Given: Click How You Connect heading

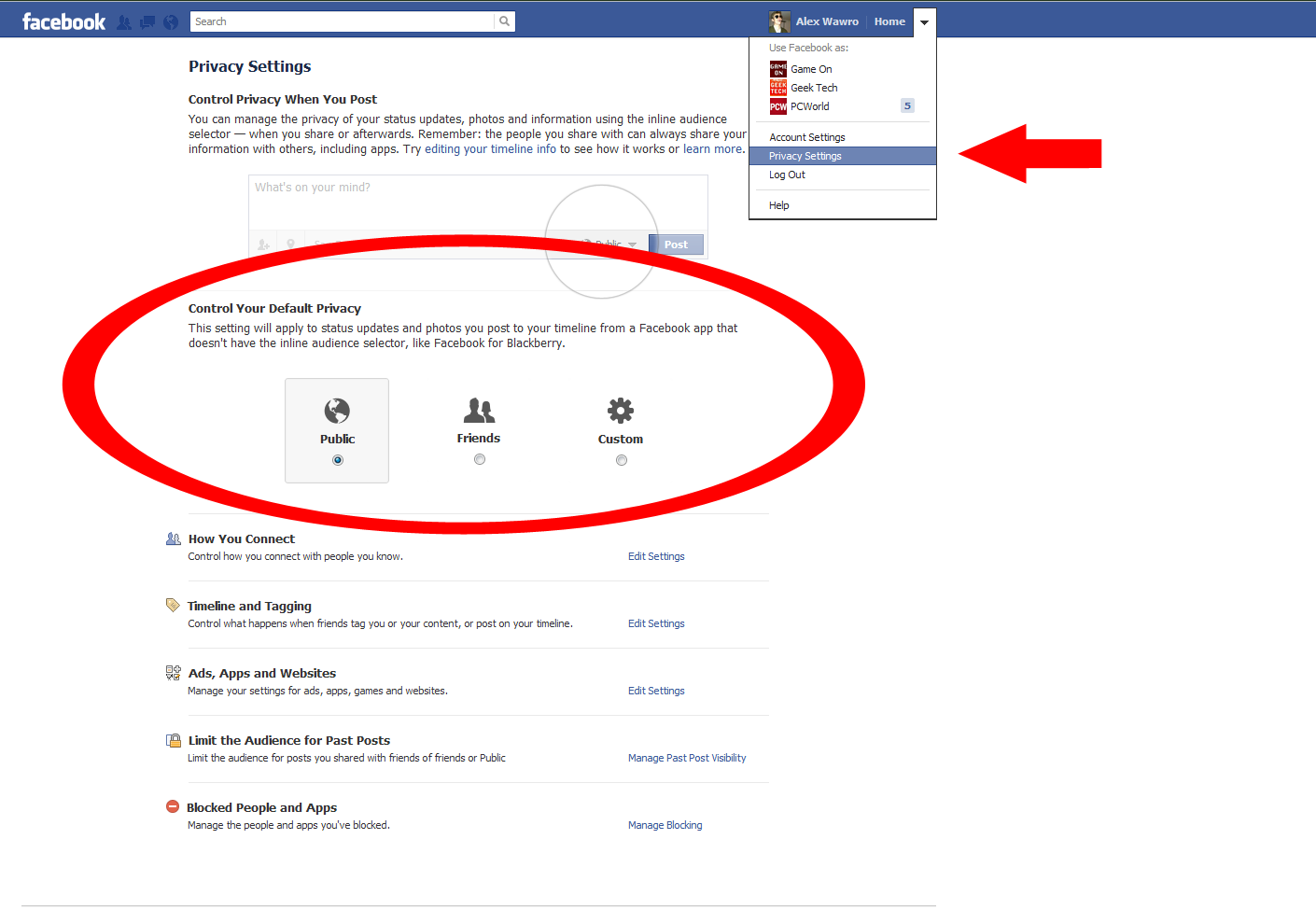Looking at the screenshot, I should 242,538.
